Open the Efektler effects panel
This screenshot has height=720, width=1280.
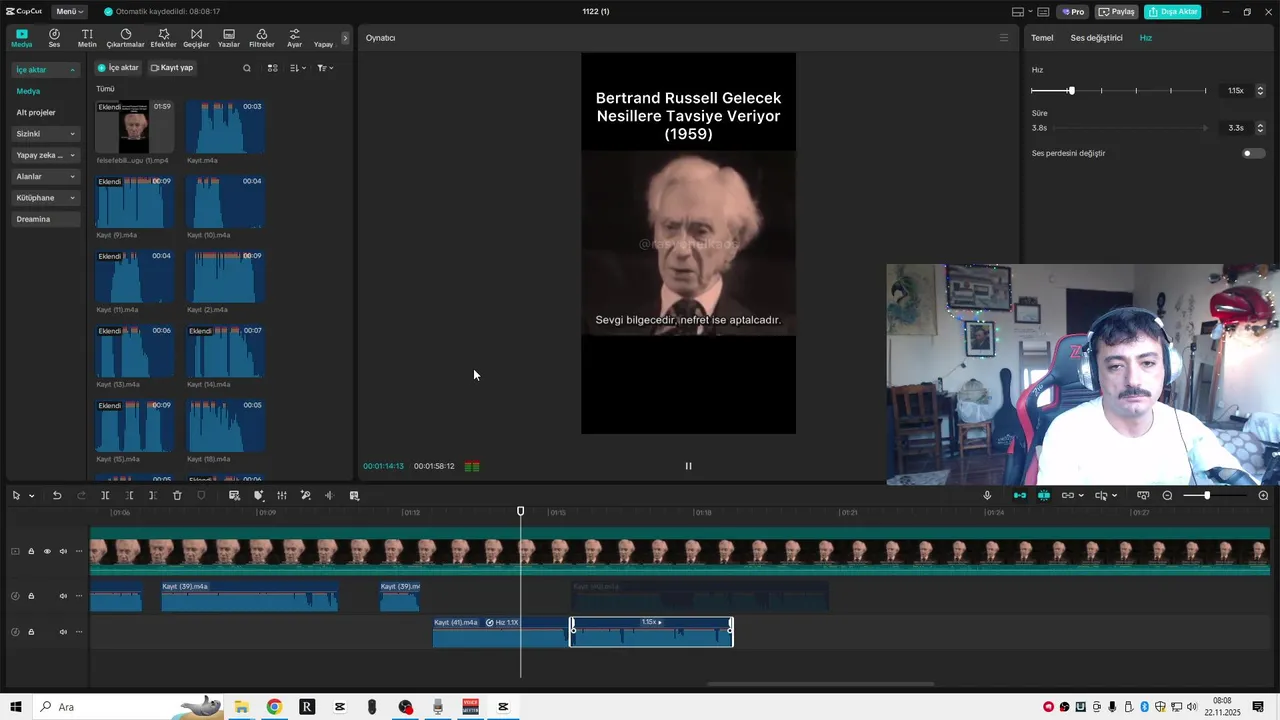pos(163,38)
